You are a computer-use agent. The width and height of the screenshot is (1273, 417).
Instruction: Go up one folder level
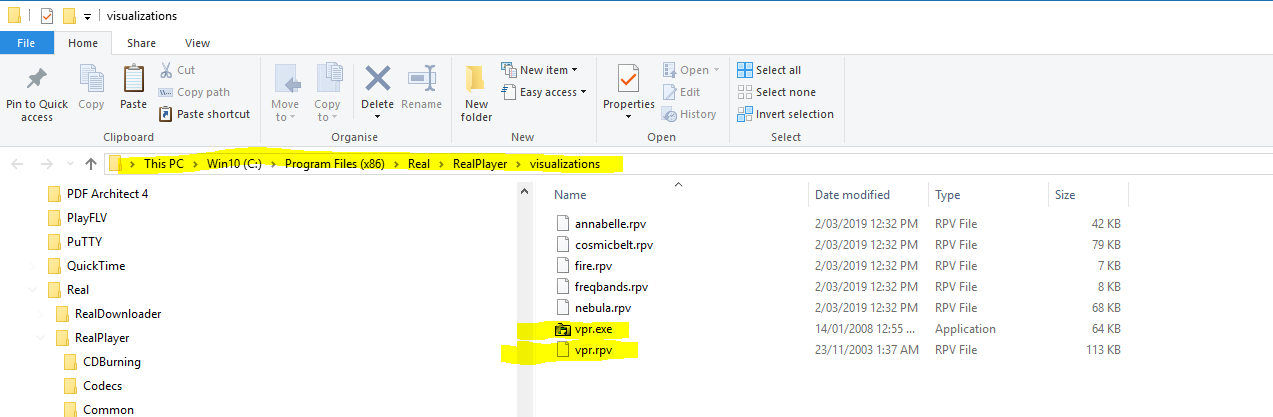pyautogui.click(x=91, y=164)
